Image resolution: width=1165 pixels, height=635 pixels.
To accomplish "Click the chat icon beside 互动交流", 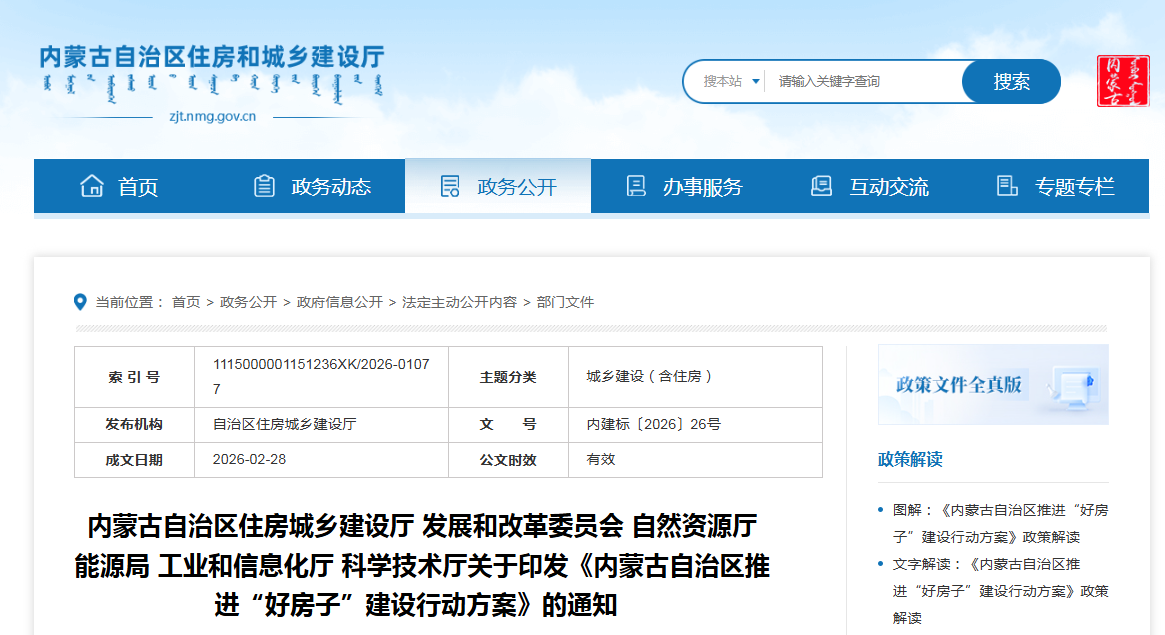I will [x=821, y=186].
